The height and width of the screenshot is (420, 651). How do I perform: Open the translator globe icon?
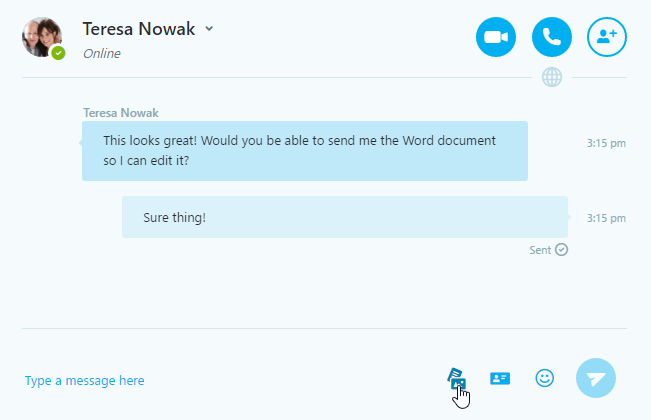point(552,77)
